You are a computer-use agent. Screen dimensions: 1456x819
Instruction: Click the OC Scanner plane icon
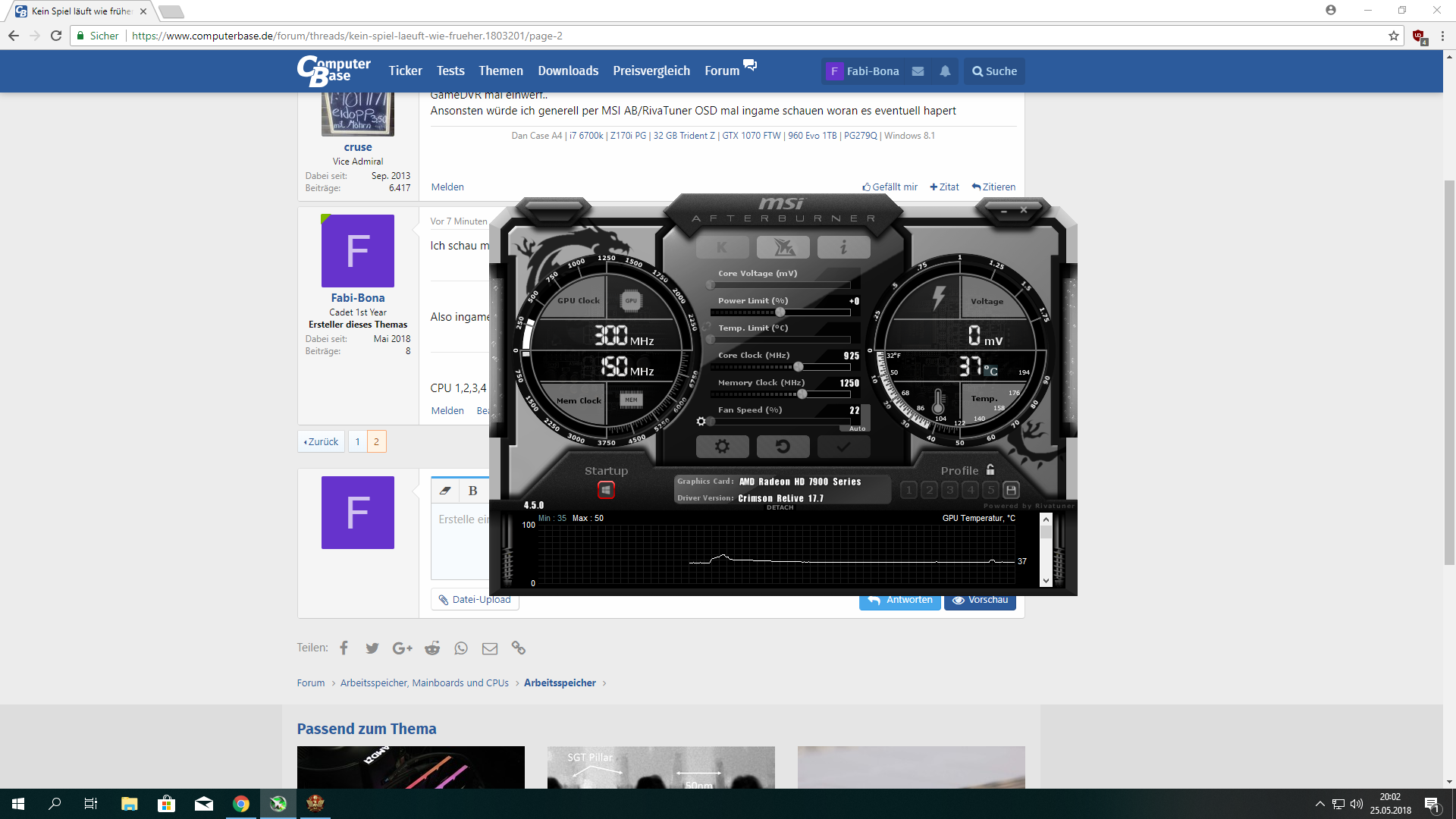(x=783, y=247)
